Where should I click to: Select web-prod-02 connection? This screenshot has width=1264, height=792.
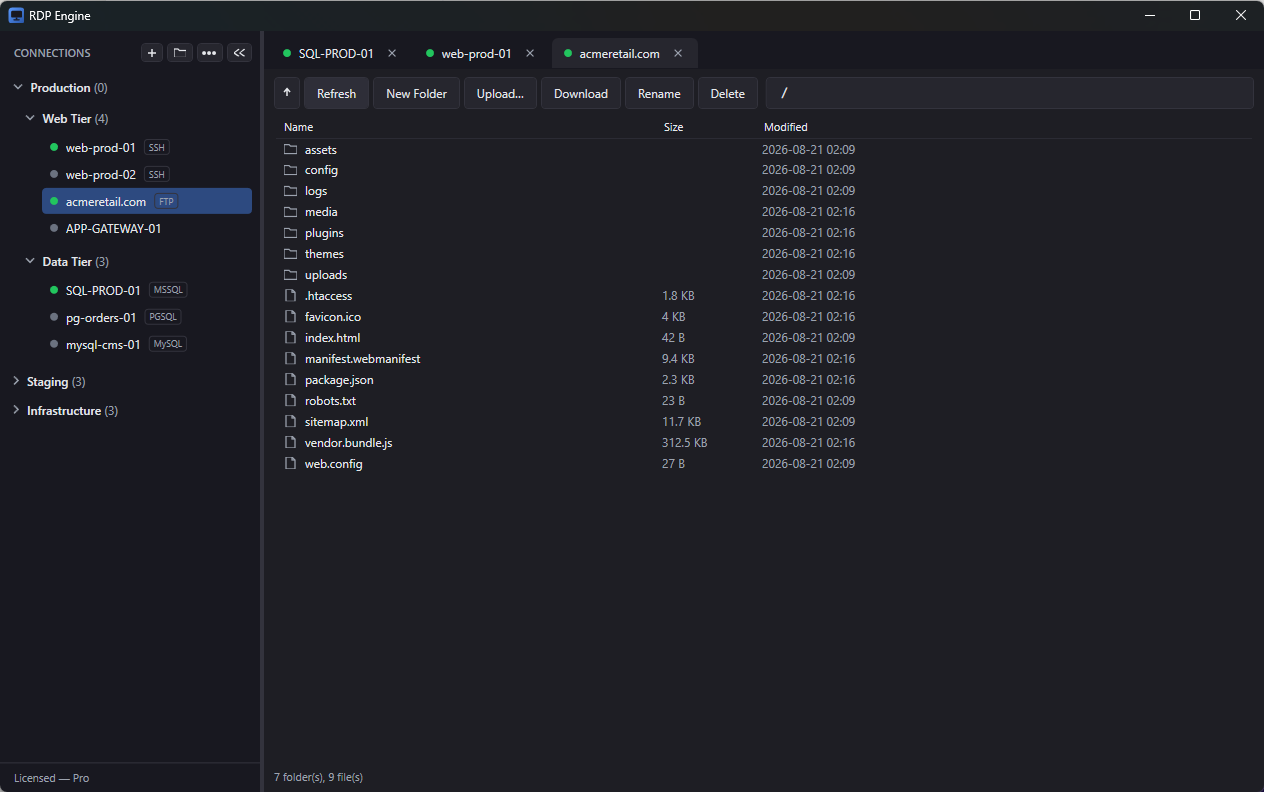(147, 175)
